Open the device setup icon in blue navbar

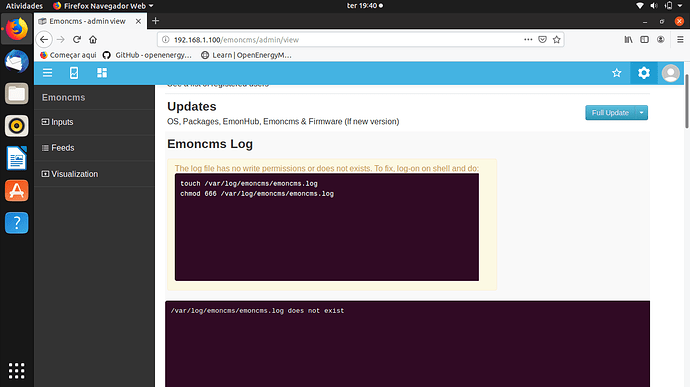click(74, 73)
